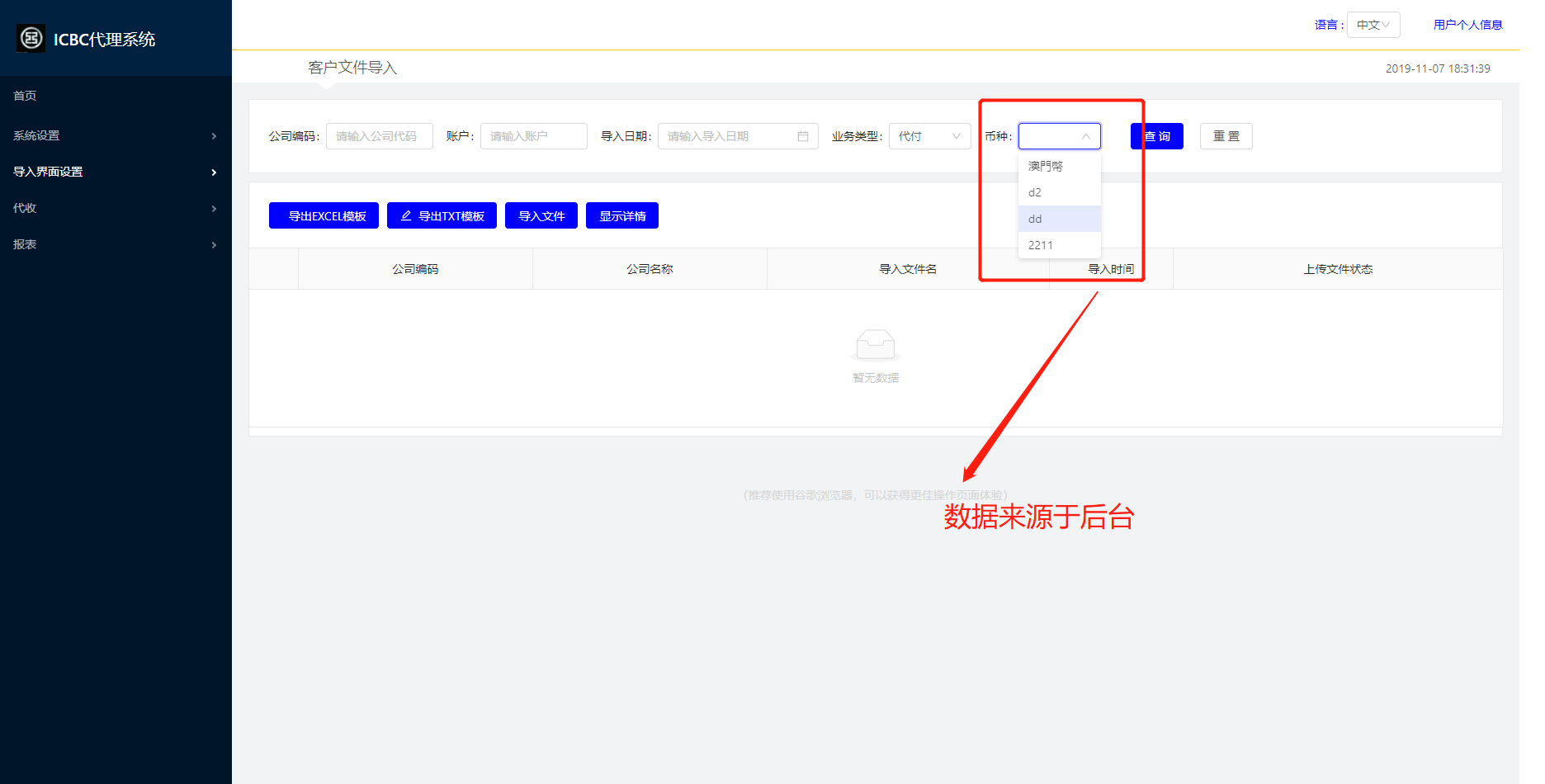The image size is (1545, 784).
Task: Expand 代收 menu chevron
Action: coord(214,209)
